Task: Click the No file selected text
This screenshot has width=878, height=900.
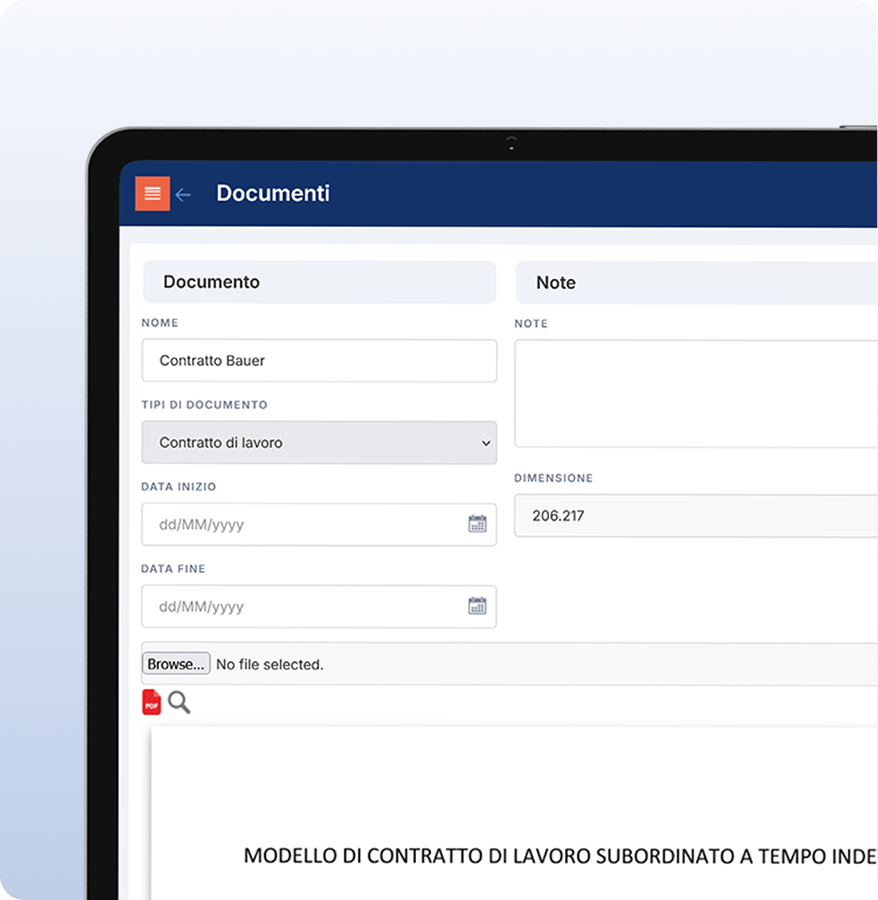Action: tap(270, 663)
